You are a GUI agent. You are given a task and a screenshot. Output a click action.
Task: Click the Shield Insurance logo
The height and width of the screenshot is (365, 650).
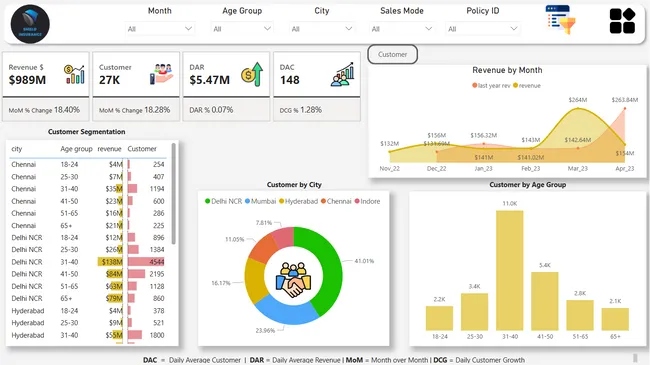30,24
